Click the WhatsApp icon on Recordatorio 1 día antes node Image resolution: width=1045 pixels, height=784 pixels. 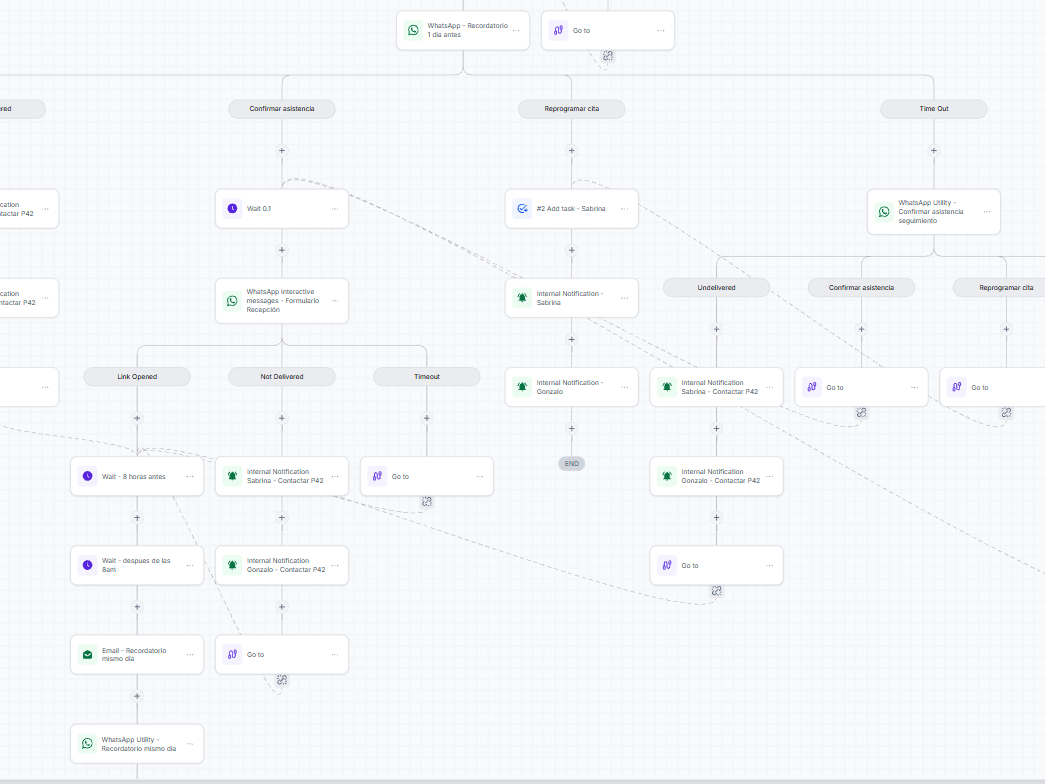click(413, 30)
